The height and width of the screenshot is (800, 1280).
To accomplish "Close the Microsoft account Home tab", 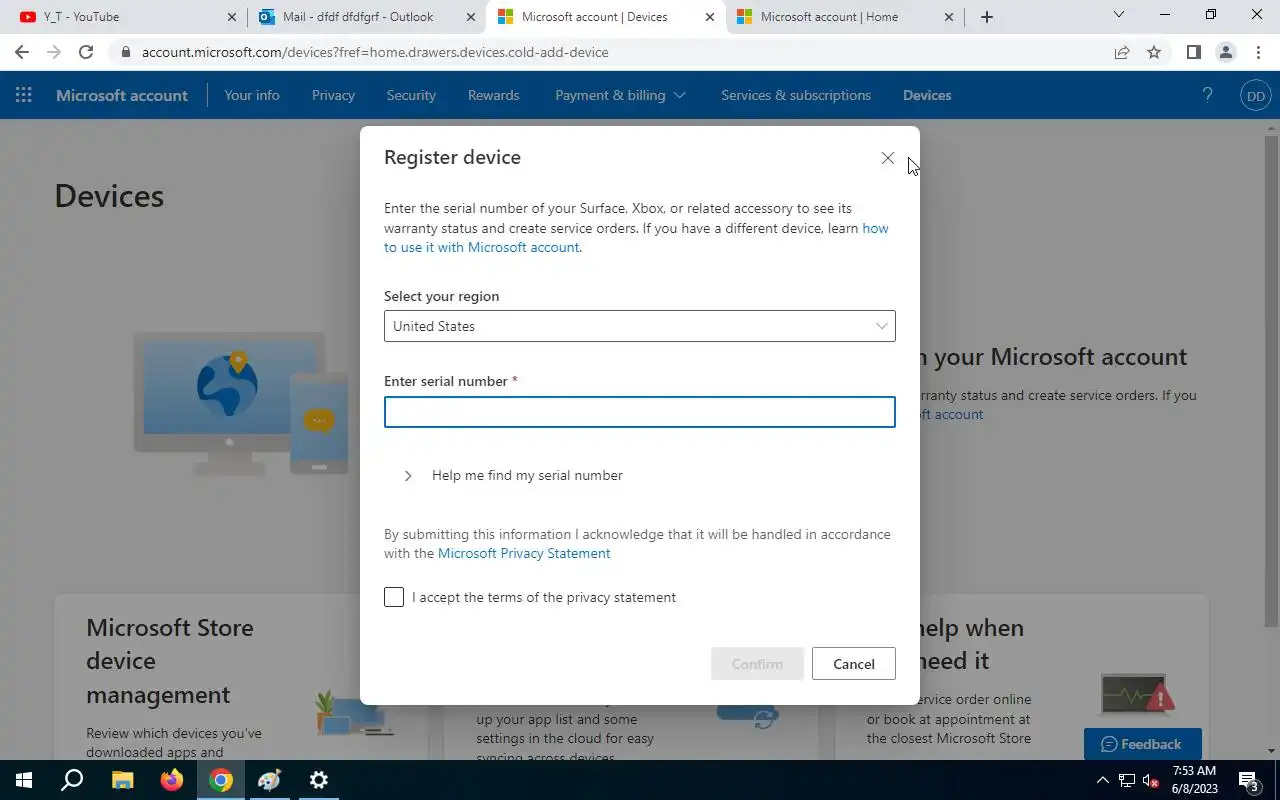I will click(949, 17).
